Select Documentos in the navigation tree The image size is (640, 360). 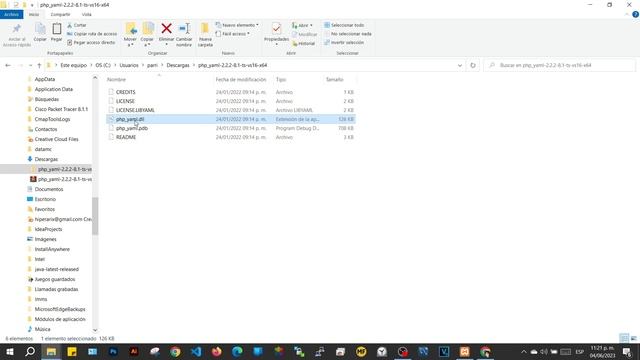49,189
